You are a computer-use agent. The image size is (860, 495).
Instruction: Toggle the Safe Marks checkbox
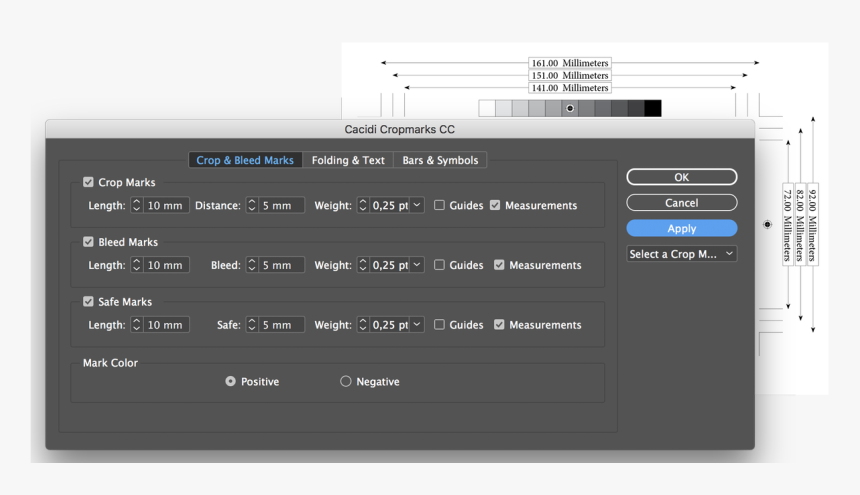click(x=88, y=301)
